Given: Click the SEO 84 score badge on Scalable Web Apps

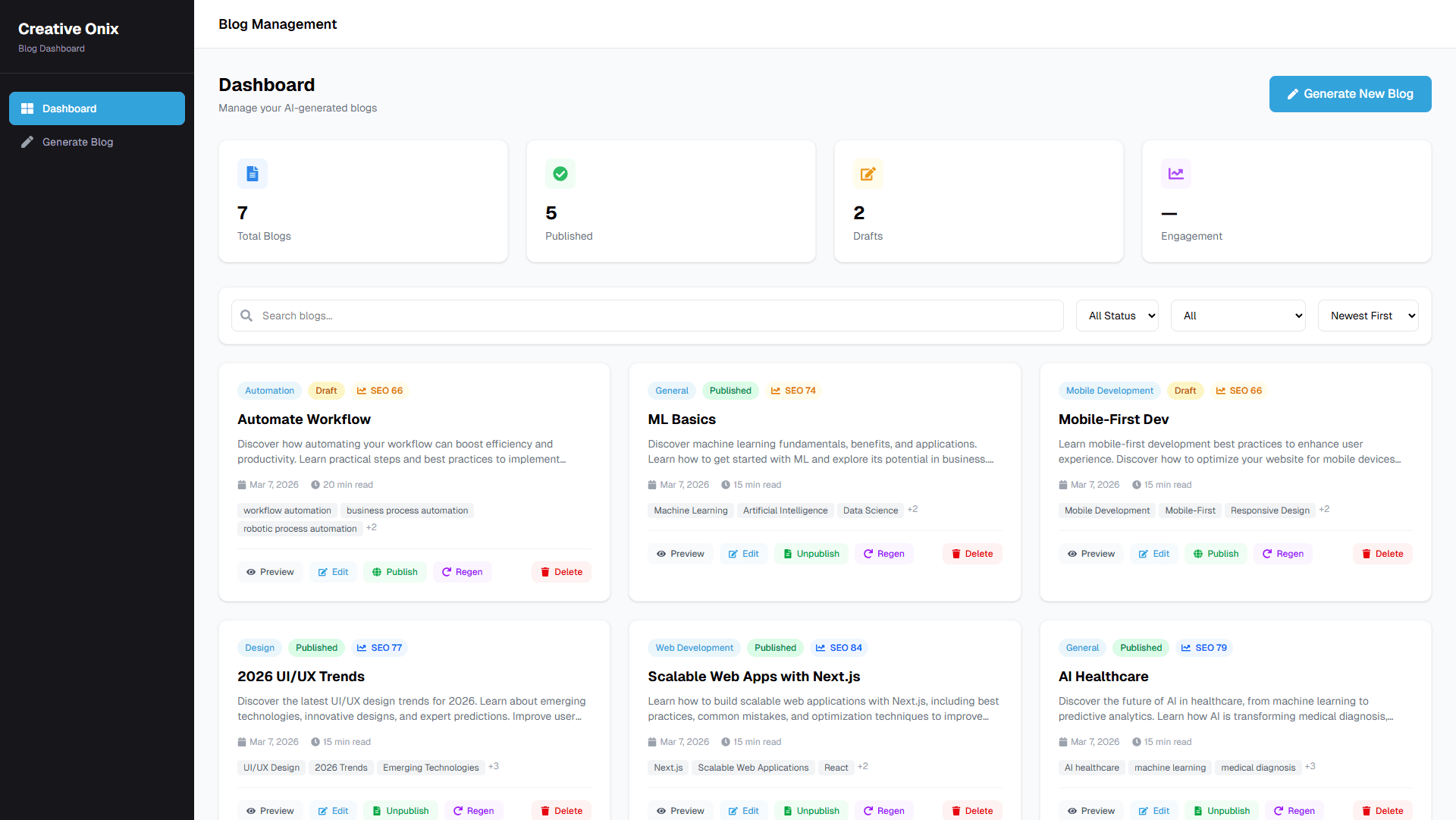Looking at the screenshot, I should tap(838, 647).
